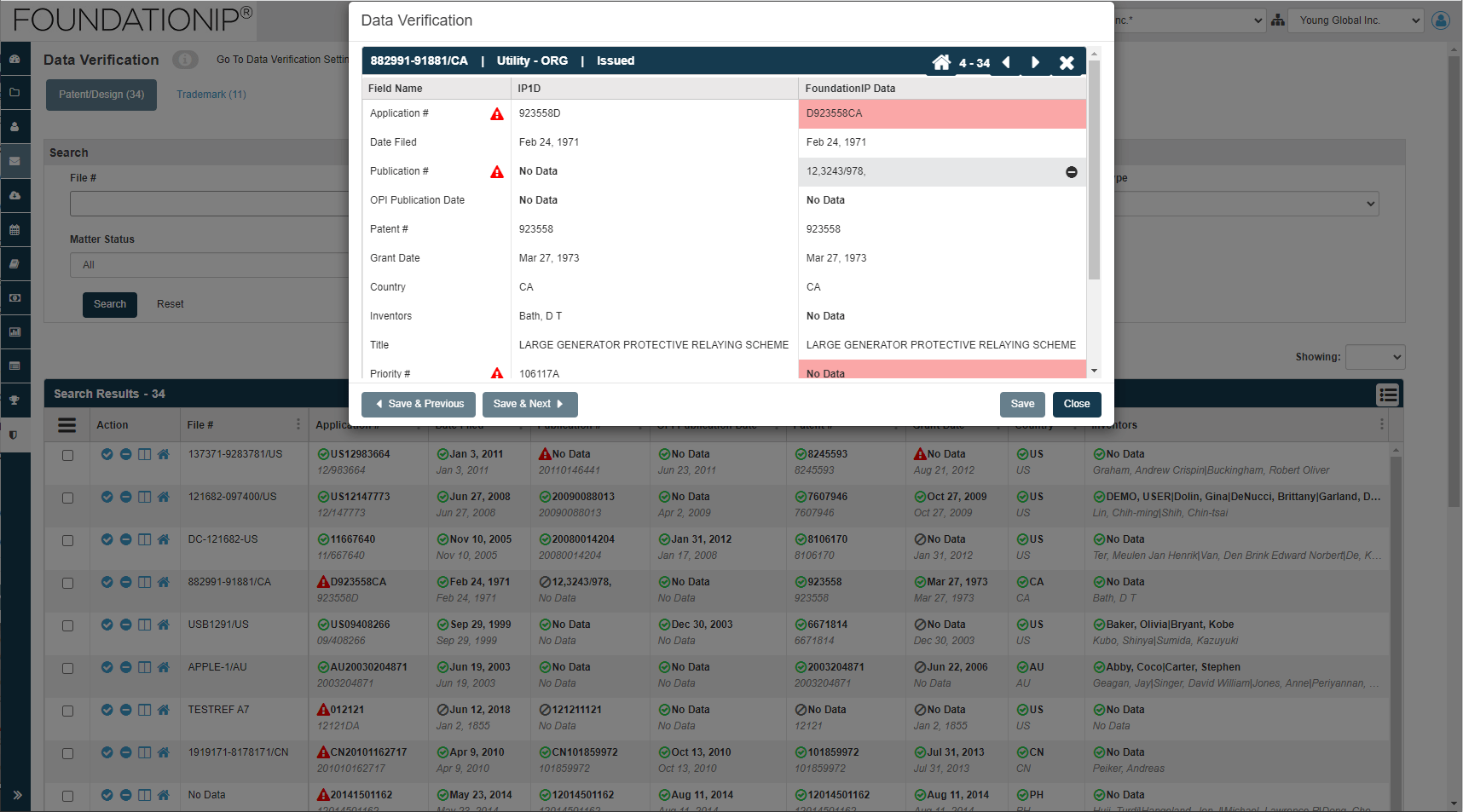Open chart icon in left sidebar
Screen dimensions: 1463x812
point(14,332)
